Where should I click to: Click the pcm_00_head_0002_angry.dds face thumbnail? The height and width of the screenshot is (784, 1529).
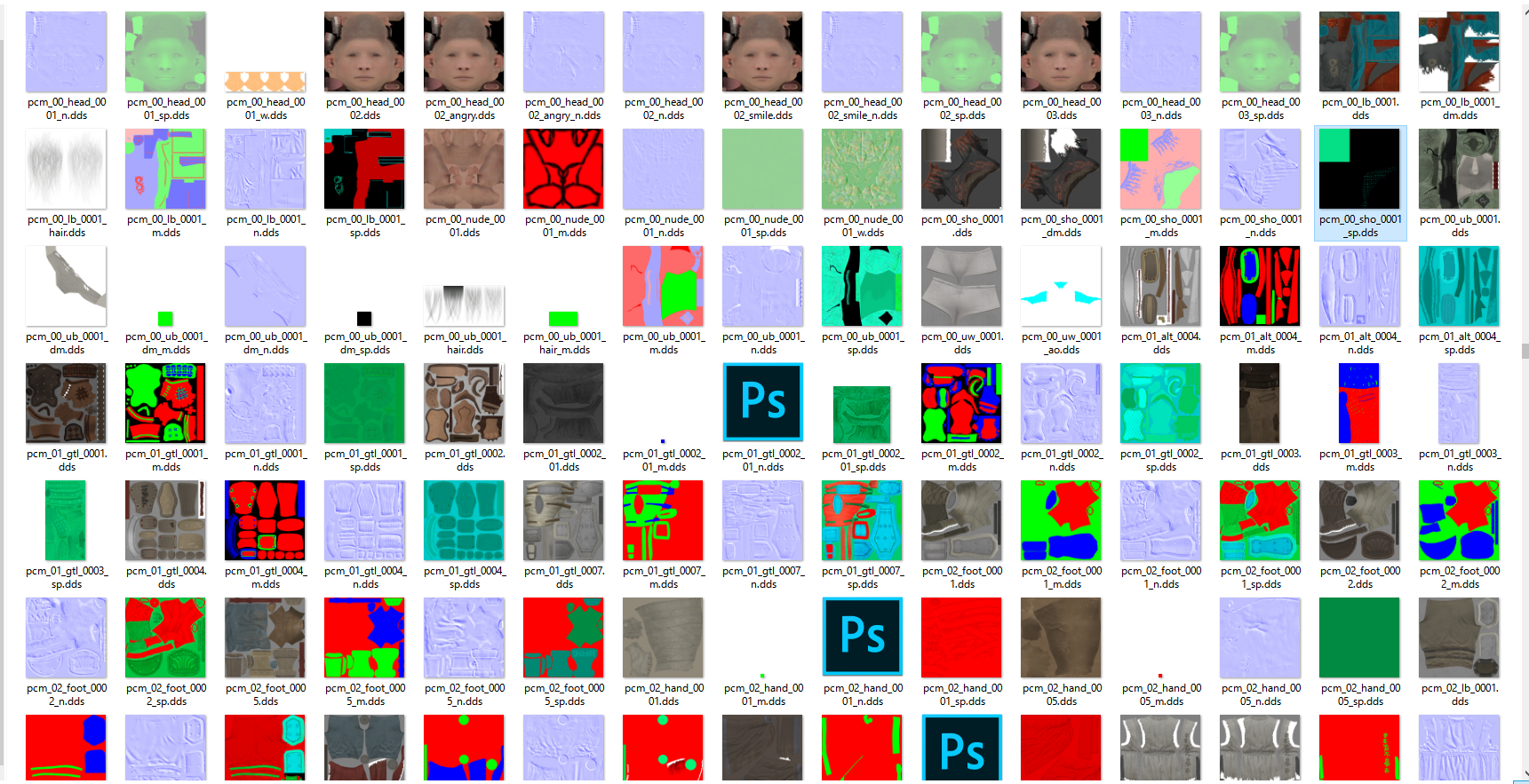click(464, 51)
